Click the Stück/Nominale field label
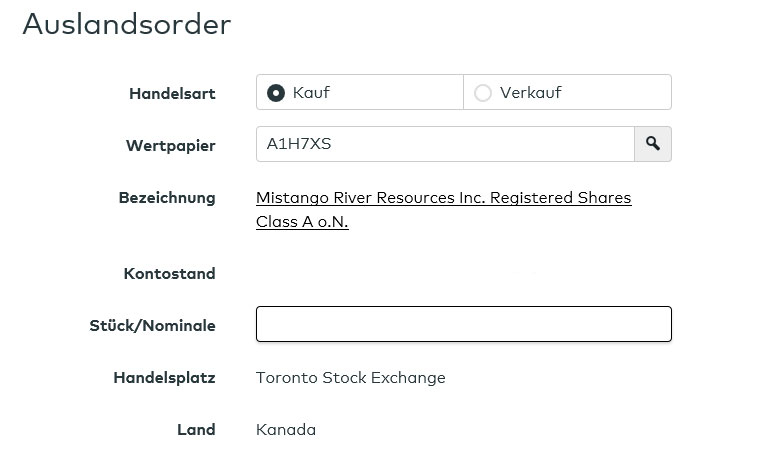The height and width of the screenshot is (461, 768). tap(152, 325)
